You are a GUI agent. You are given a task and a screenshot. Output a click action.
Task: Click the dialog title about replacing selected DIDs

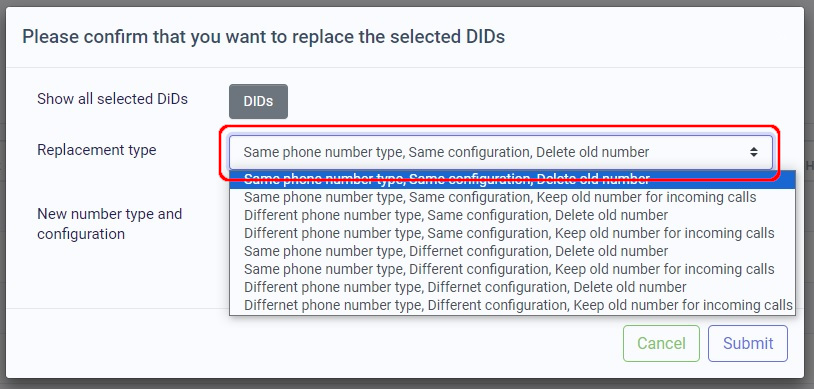pos(264,37)
